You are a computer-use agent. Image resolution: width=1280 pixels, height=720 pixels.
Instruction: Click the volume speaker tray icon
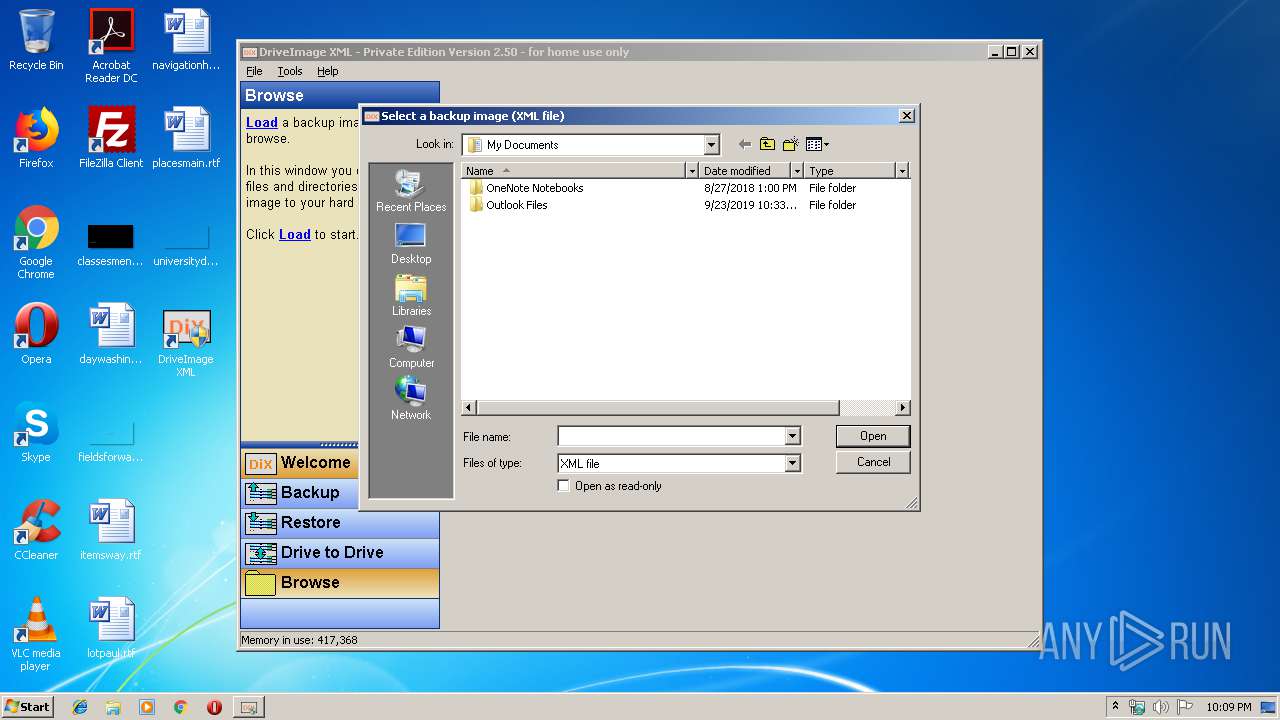(1160, 707)
